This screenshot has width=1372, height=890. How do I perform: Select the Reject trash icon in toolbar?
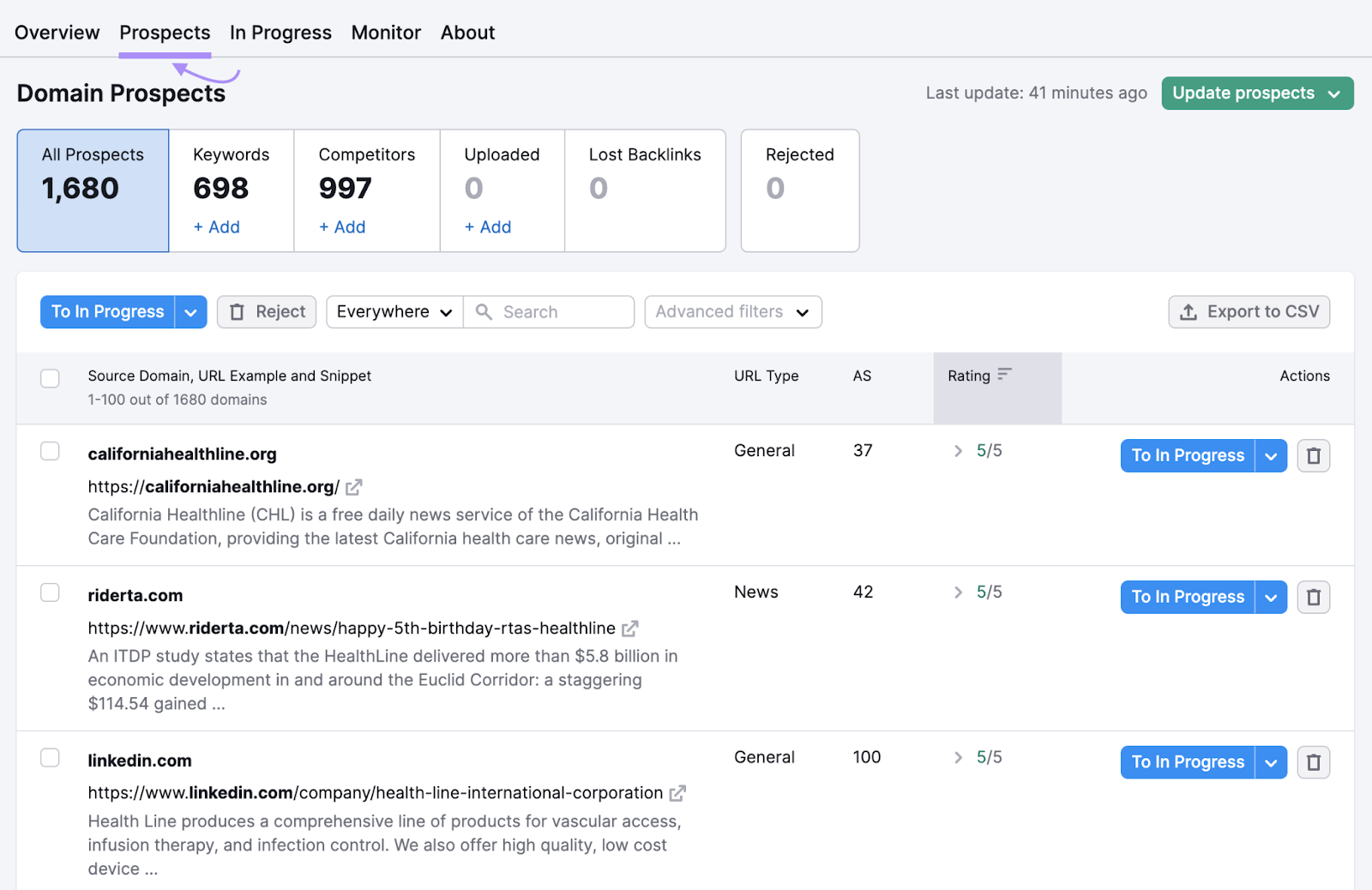tap(238, 311)
